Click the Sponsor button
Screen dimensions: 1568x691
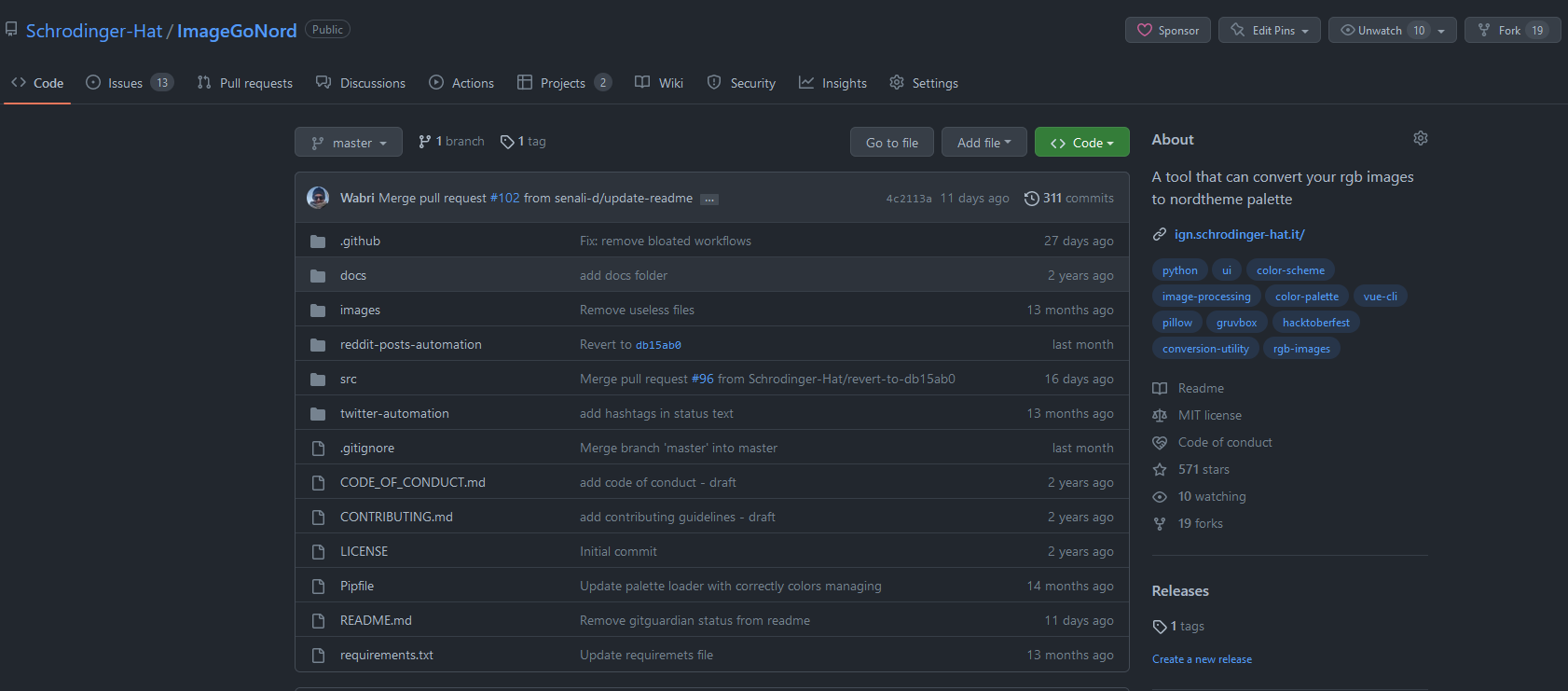1168,31
